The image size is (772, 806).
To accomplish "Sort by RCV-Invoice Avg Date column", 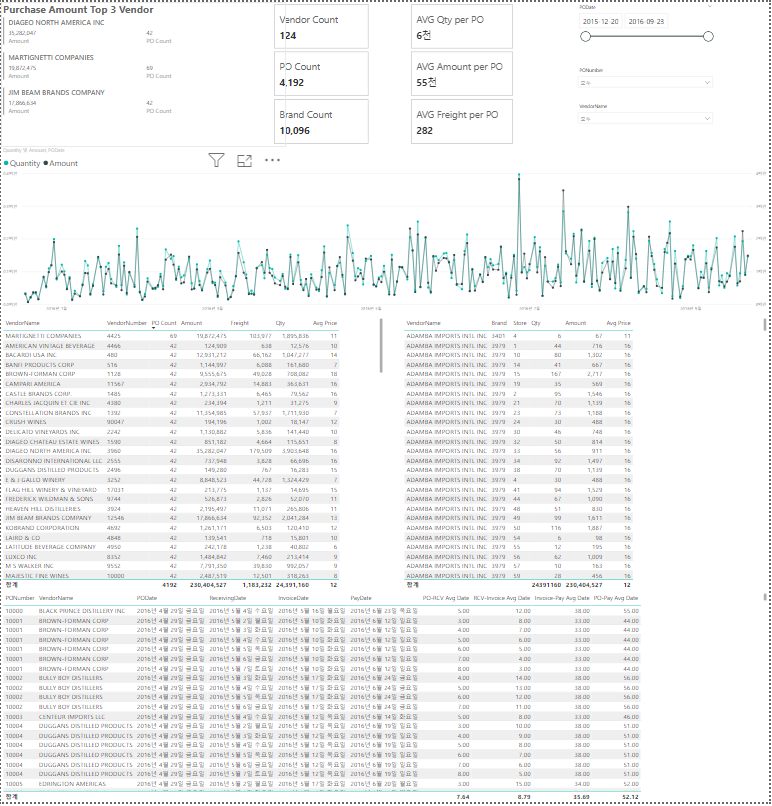I will [502, 598].
